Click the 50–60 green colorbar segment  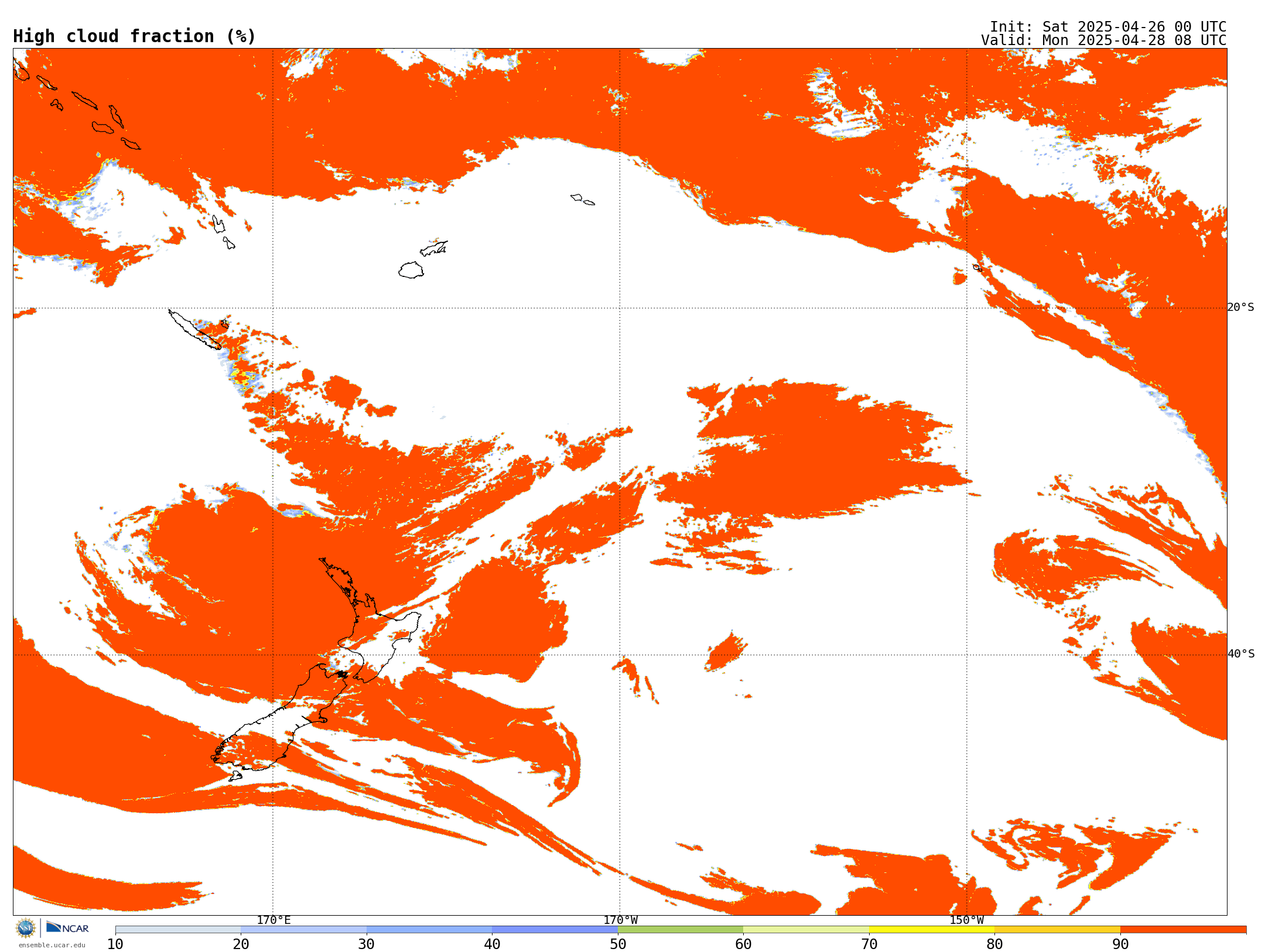(x=681, y=930)
